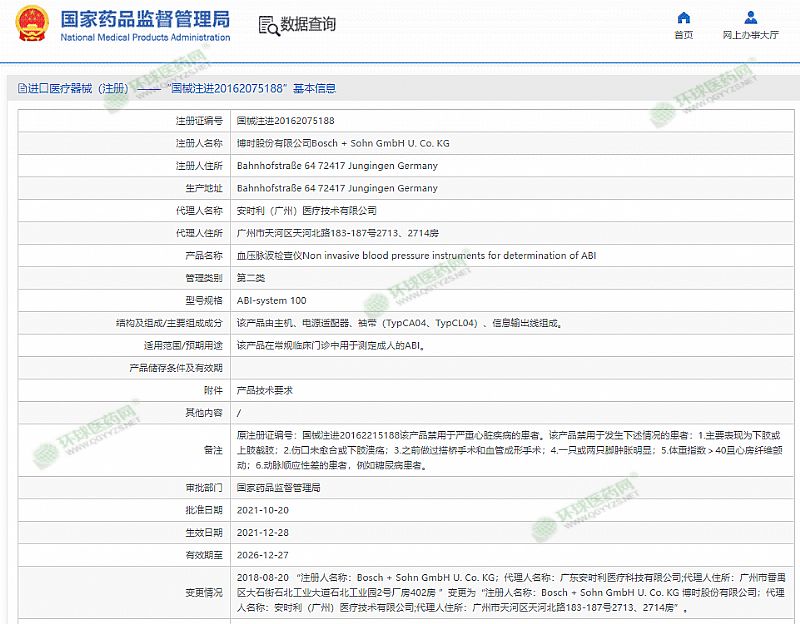This screenshot has width=800, height=624.
Task: Open the 网上办事大厅 text link
Action: pos(750,35)
